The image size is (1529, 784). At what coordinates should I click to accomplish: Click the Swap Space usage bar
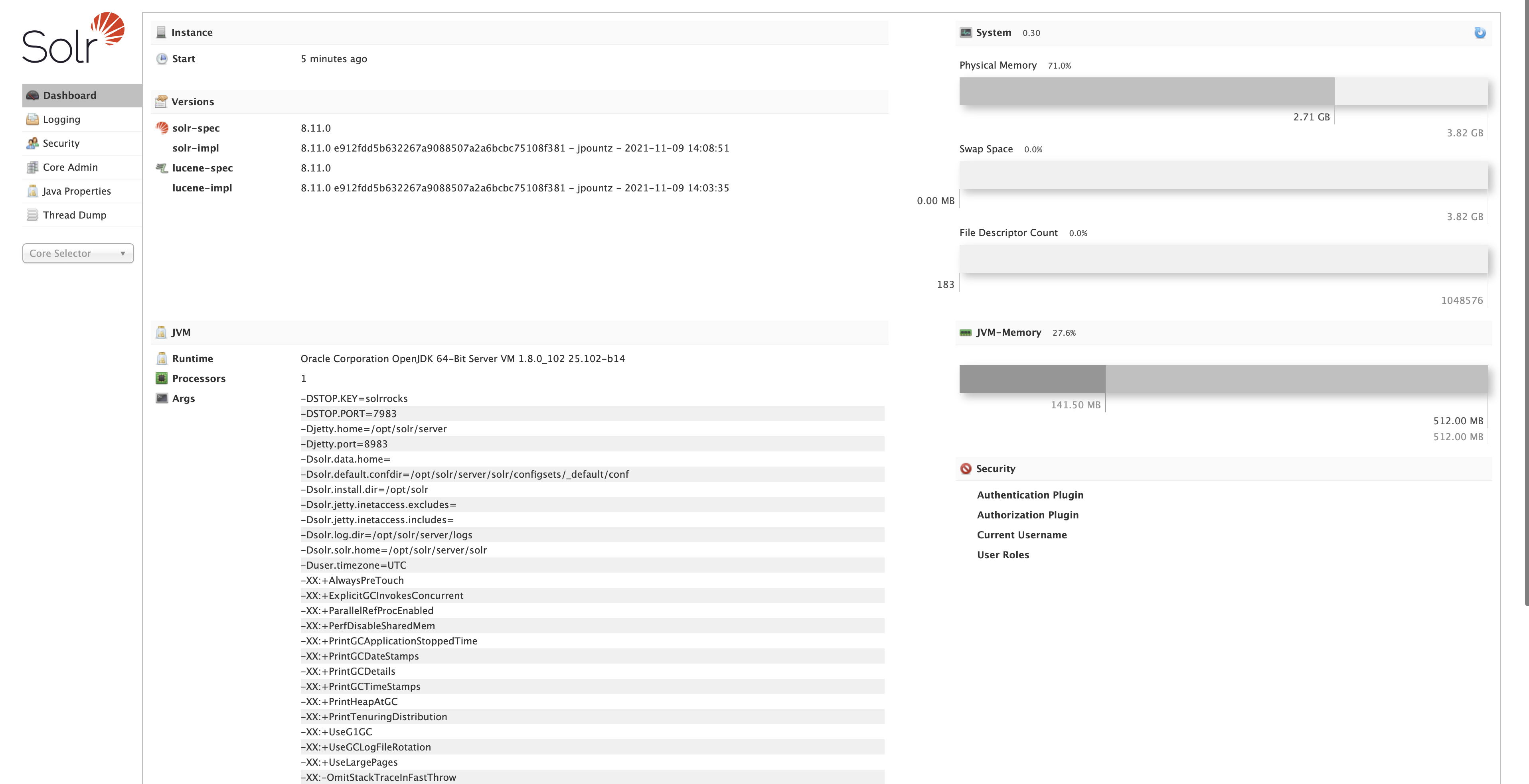1223,175
